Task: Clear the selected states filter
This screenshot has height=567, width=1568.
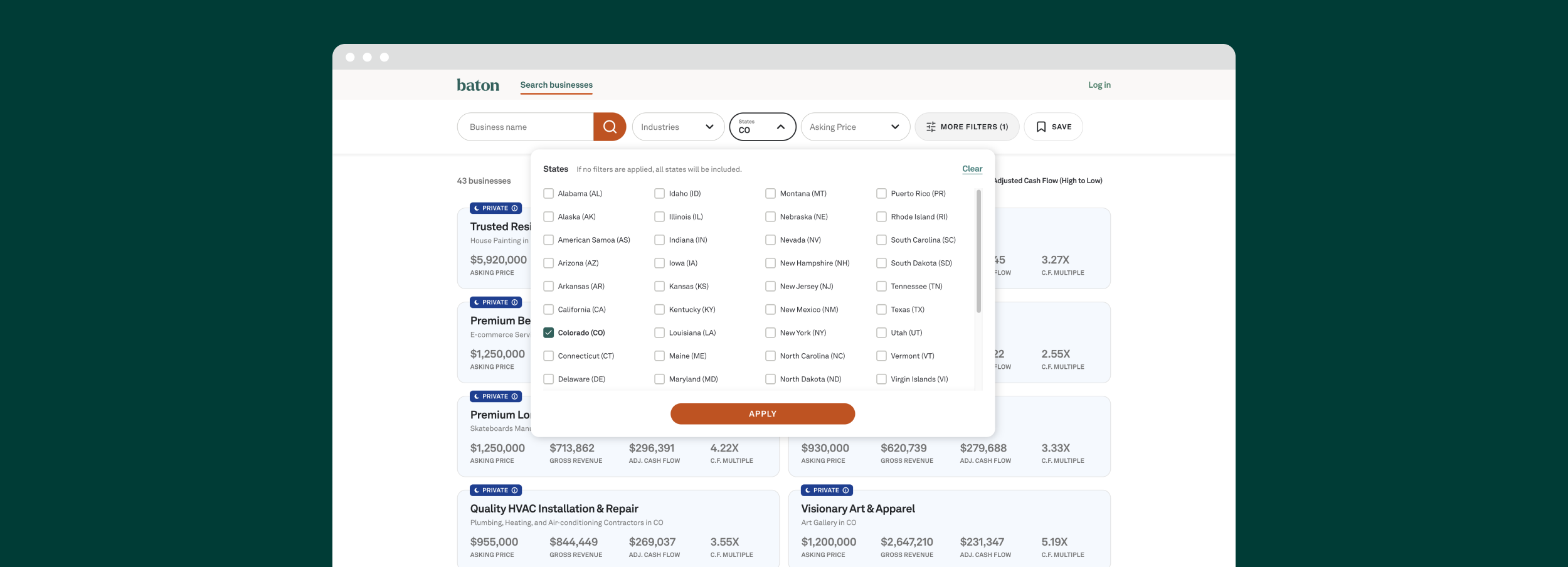Action: 972,169
